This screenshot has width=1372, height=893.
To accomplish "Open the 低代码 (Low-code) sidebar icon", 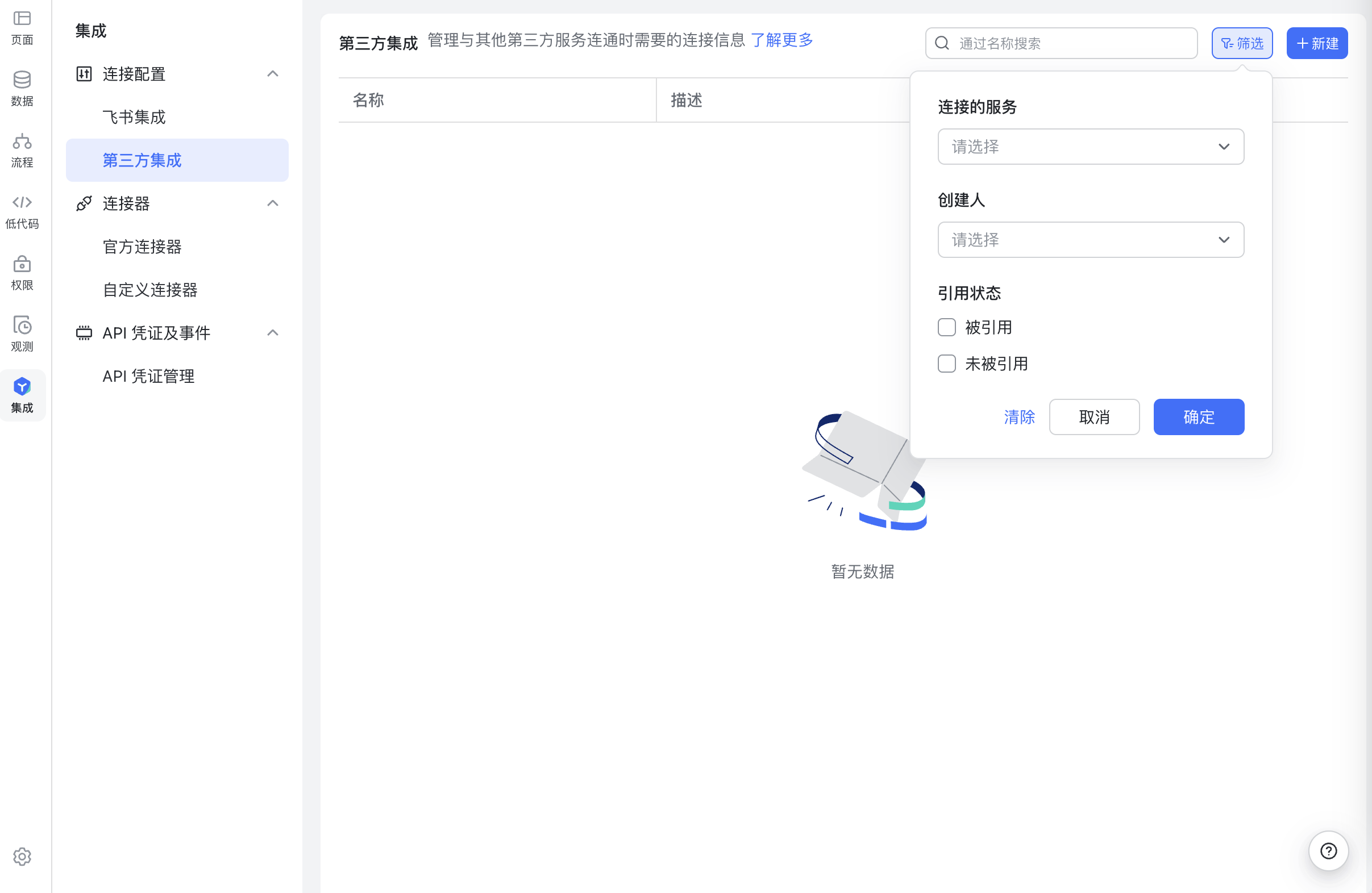I will 22,211.
